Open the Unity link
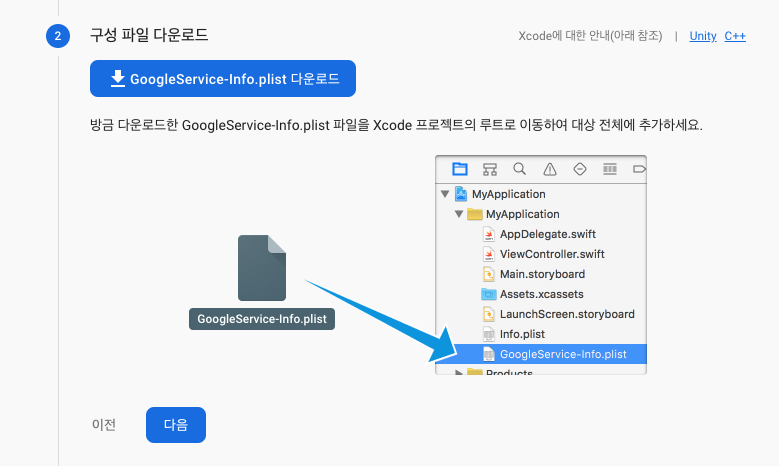Viewport: 779px width, 466px height. pyautogui.click(x=702, y=36)
